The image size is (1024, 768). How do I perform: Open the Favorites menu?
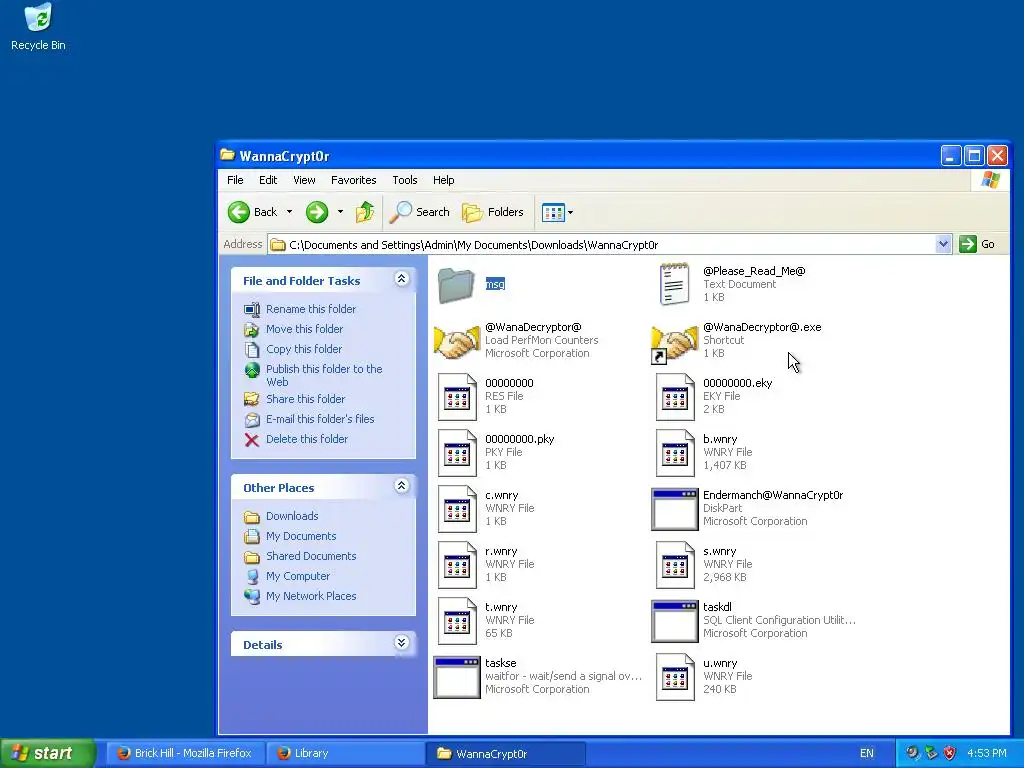[x=353, y=180]
